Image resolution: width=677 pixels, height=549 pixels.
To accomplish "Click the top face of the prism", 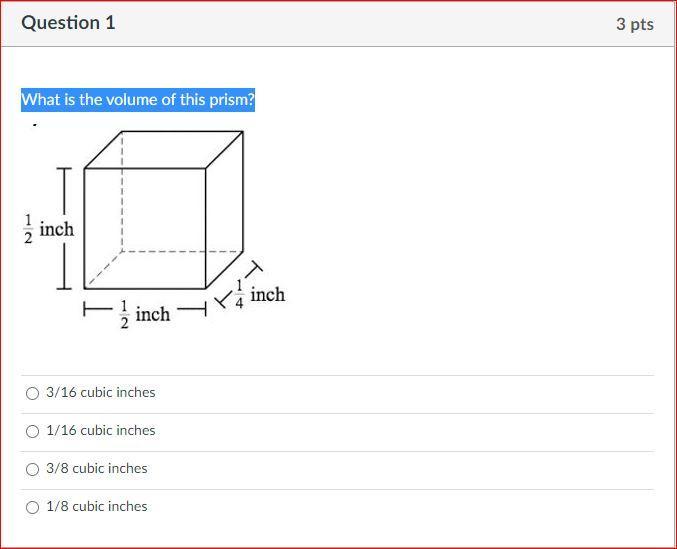I will tap(164, 150).
